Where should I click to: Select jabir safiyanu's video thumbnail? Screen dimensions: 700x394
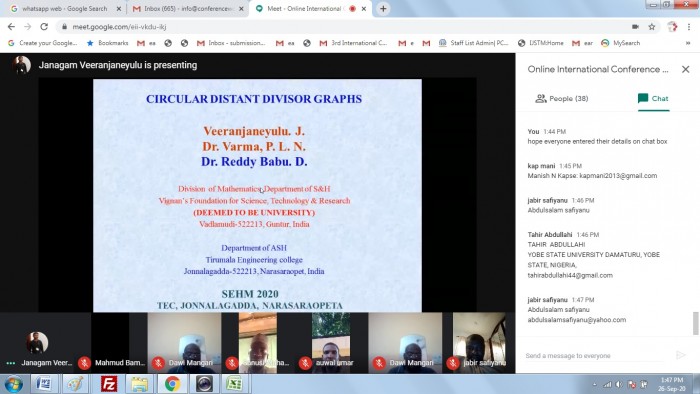pyautogui.click(x=479, y=343)
